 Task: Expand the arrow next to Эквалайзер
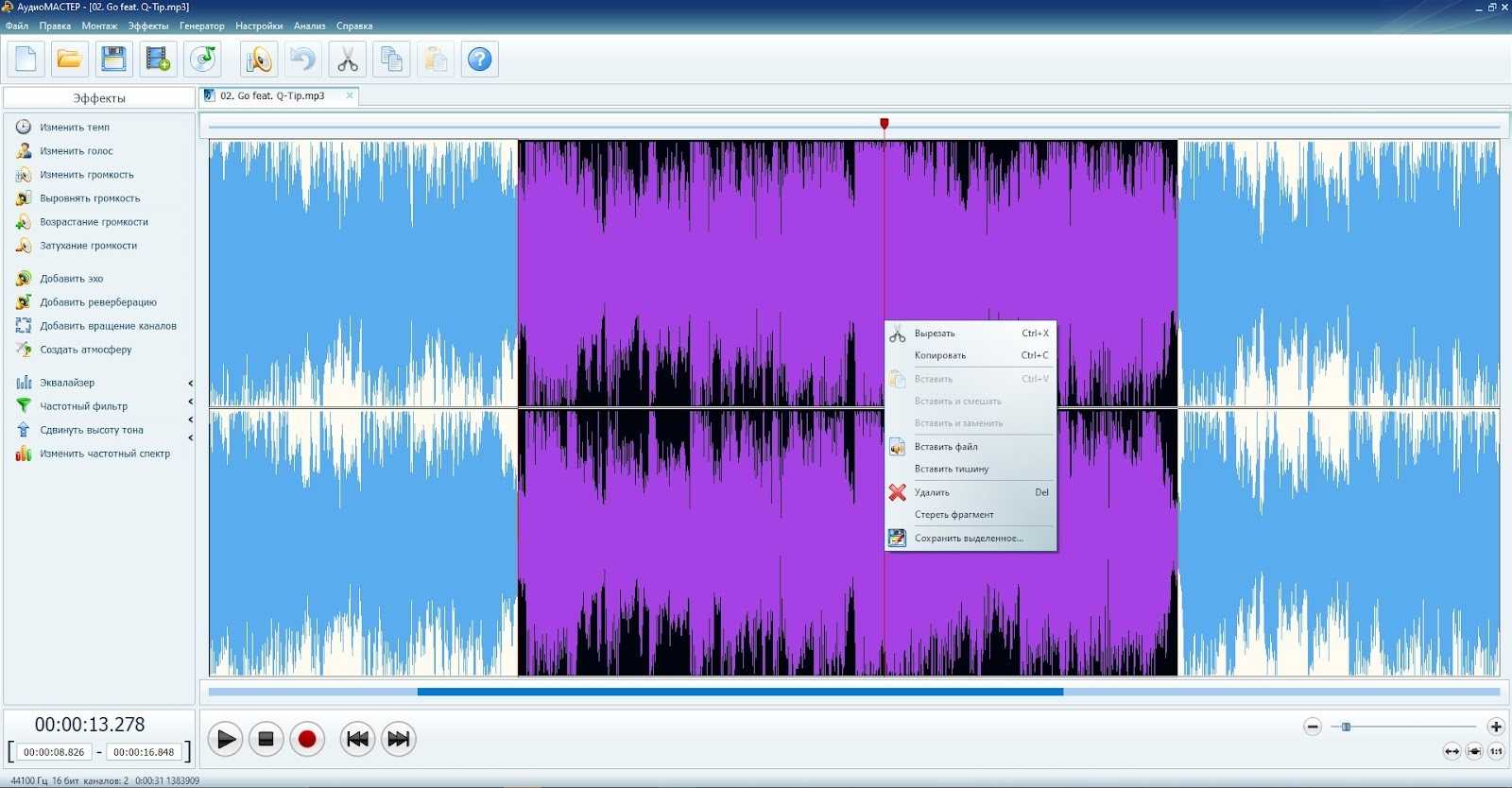[190, 384]
